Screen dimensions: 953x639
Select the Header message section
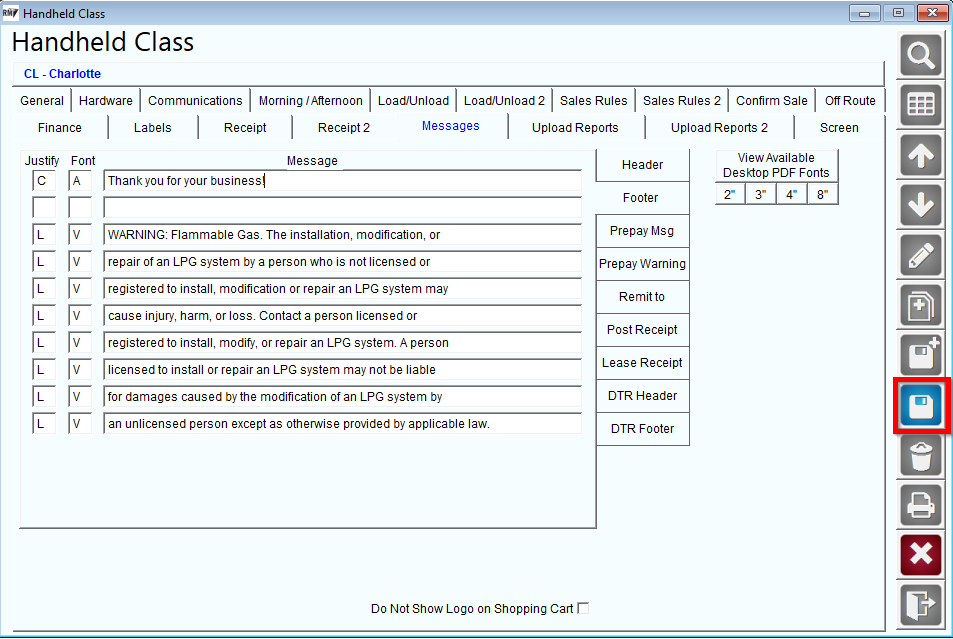pos(642,165)
